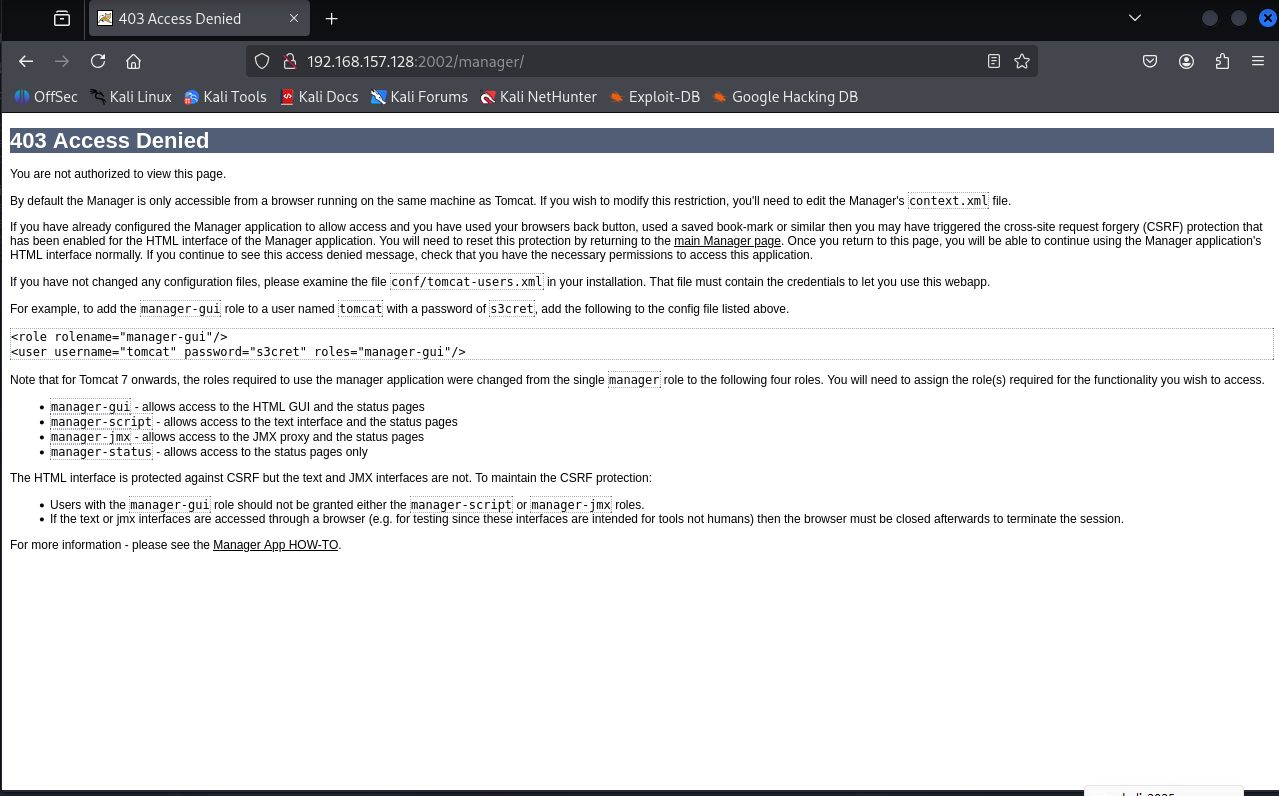
Task: Click the 403 Access Denied heading
Action: [x=110, y=141]
